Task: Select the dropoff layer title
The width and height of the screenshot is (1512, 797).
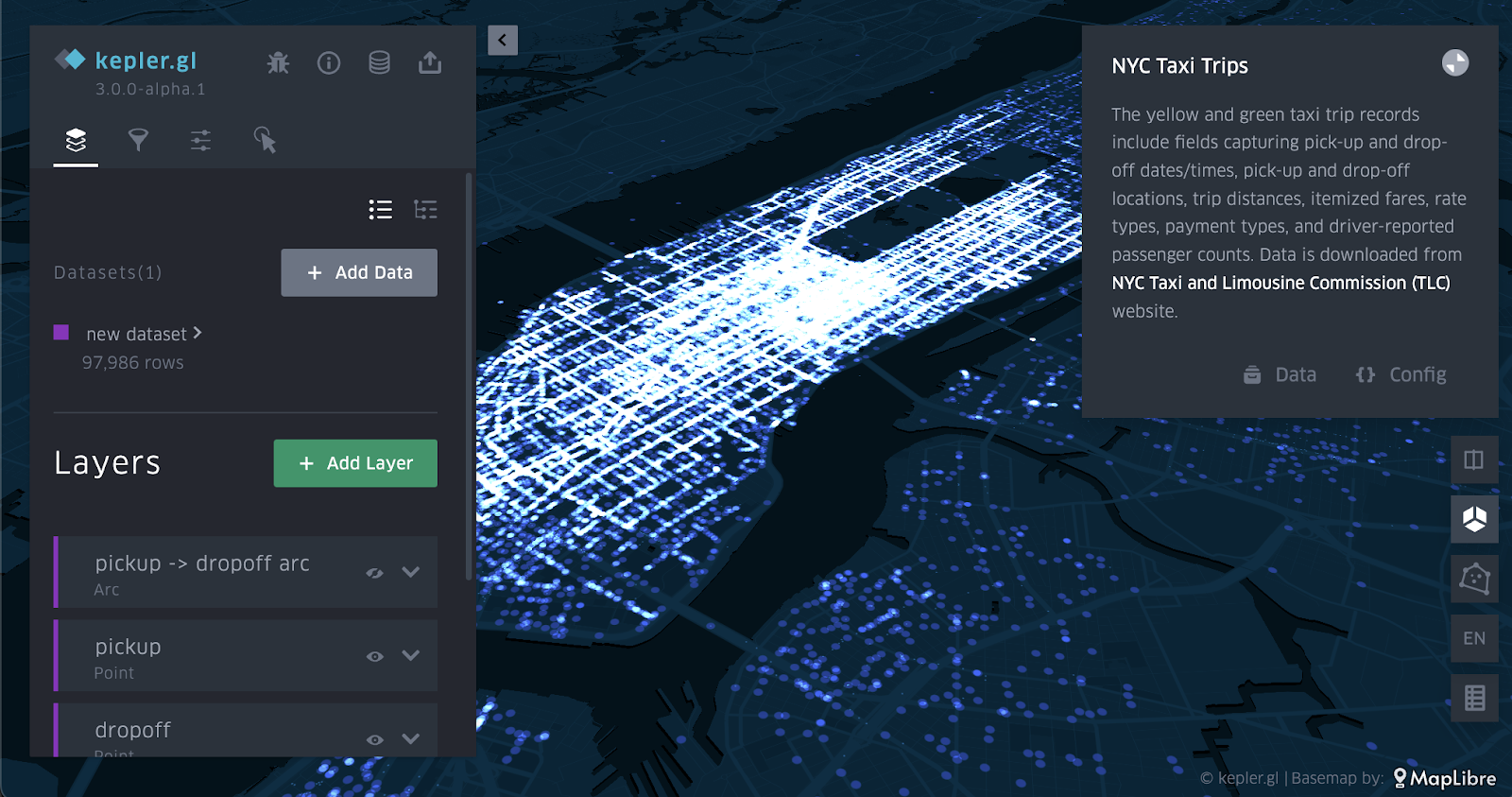Action: [x=132, y=730]
